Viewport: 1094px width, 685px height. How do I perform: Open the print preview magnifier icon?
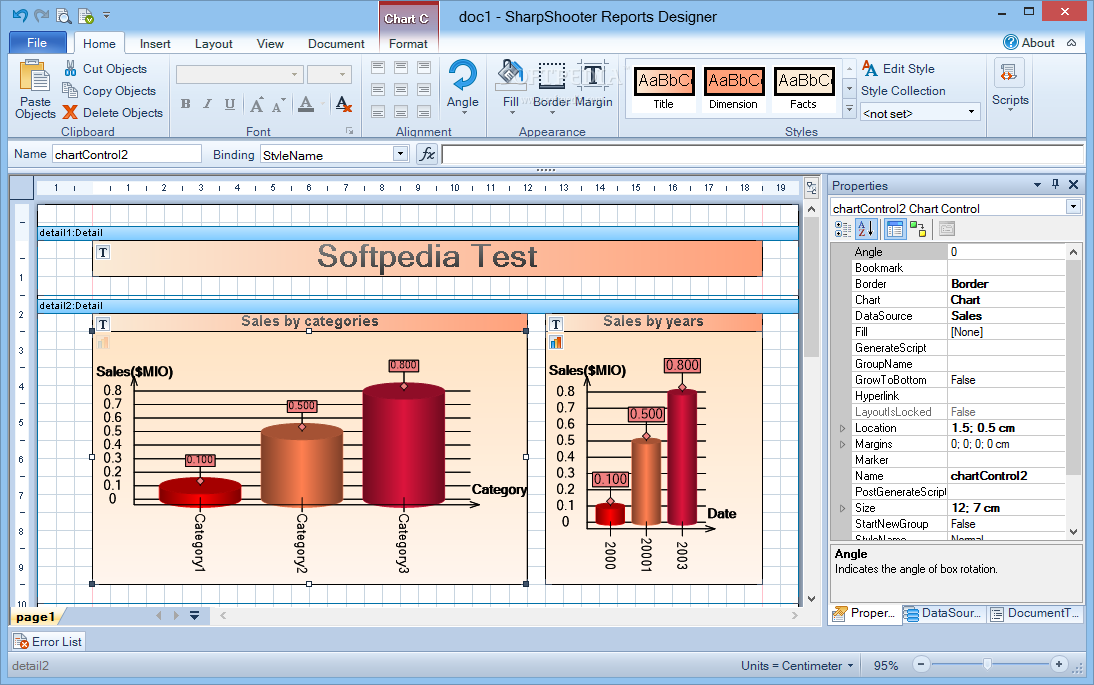tap(63, 15)
